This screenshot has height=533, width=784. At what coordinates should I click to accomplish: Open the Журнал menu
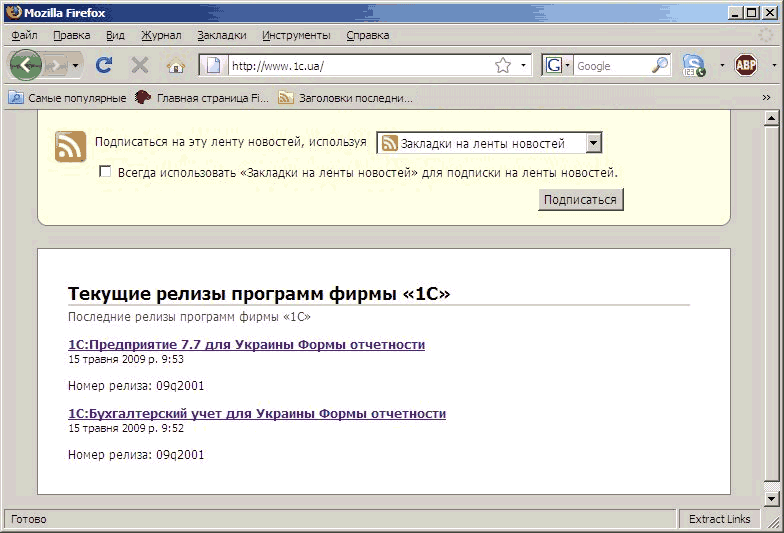161,35
